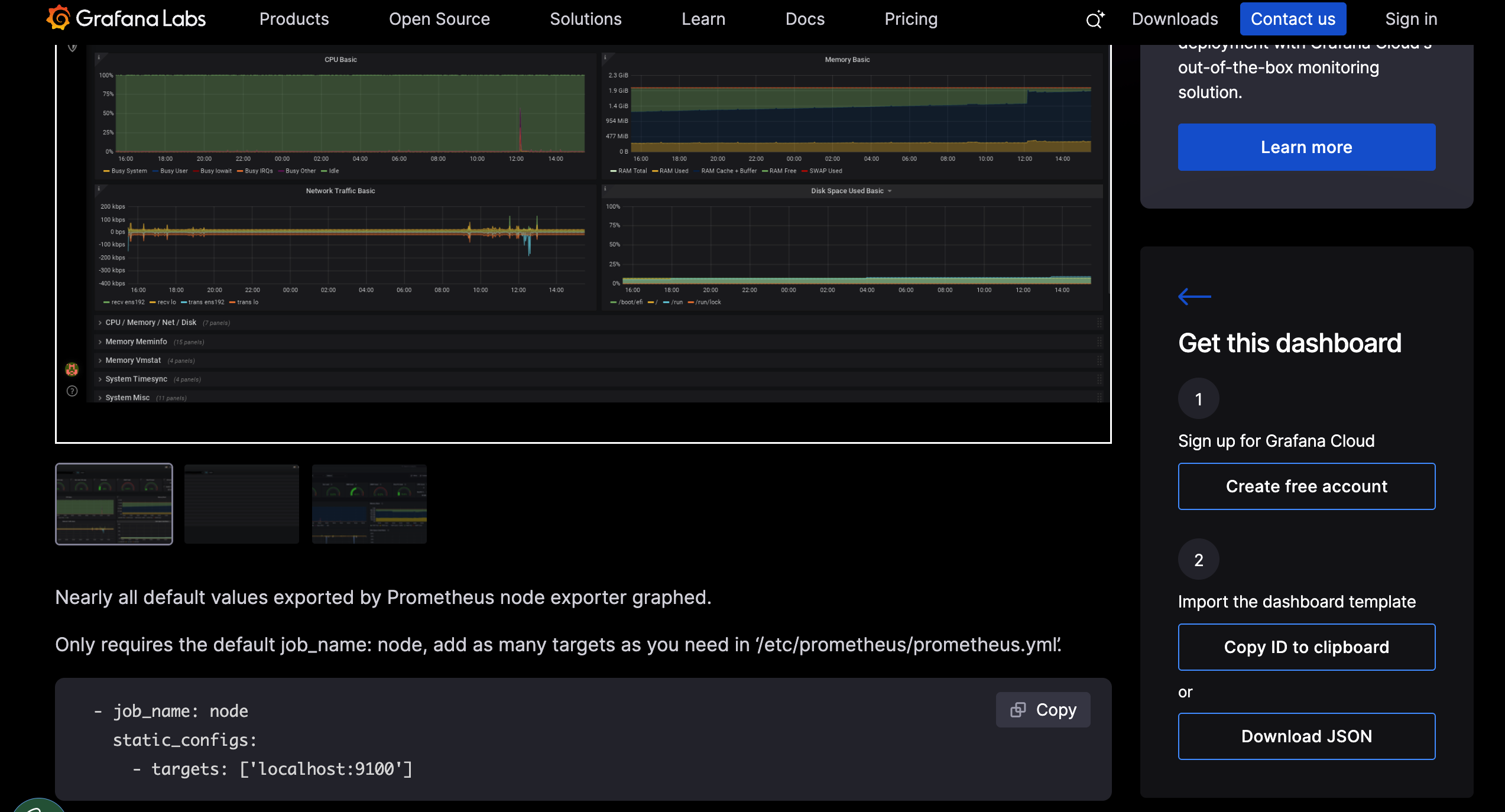Click the CPU Basic panel info icon
Image resolution: width=1505 pixels, height=812 pixels.
(x=99, y=57)
